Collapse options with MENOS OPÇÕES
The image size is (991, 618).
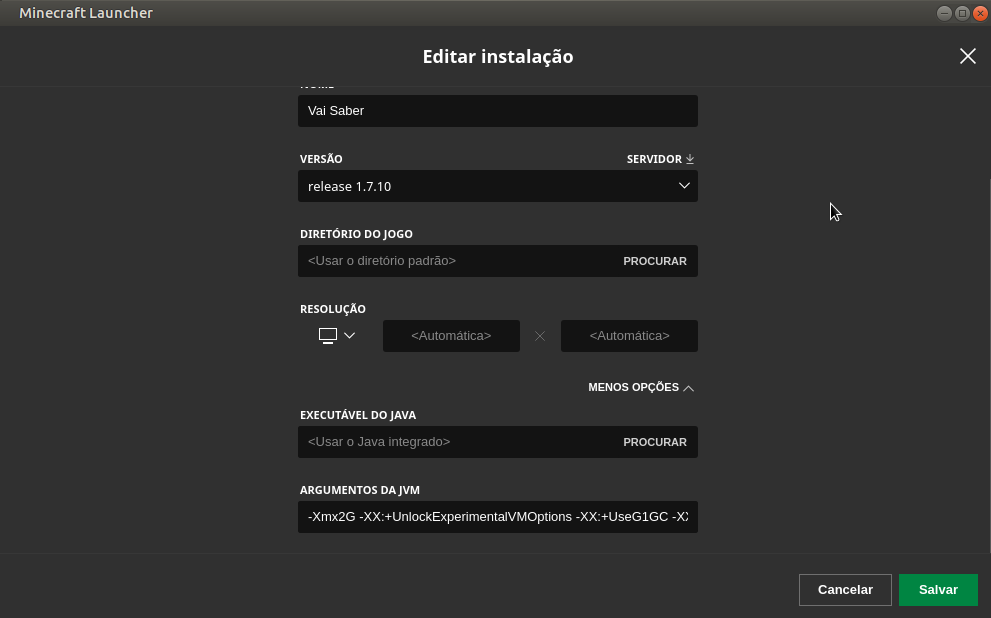tap(641, 387)
